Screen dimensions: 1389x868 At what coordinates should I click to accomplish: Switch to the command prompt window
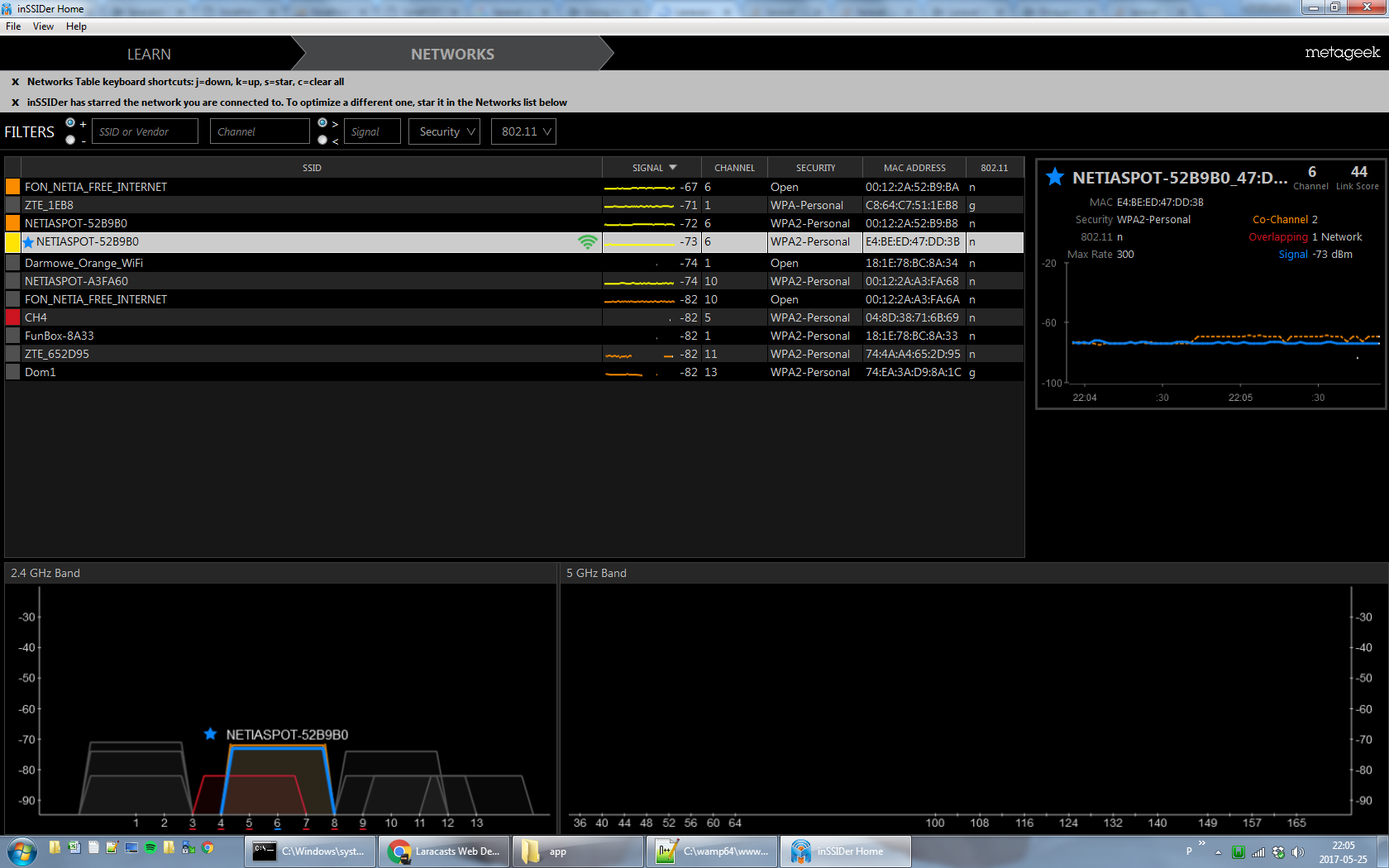(310, 851)
